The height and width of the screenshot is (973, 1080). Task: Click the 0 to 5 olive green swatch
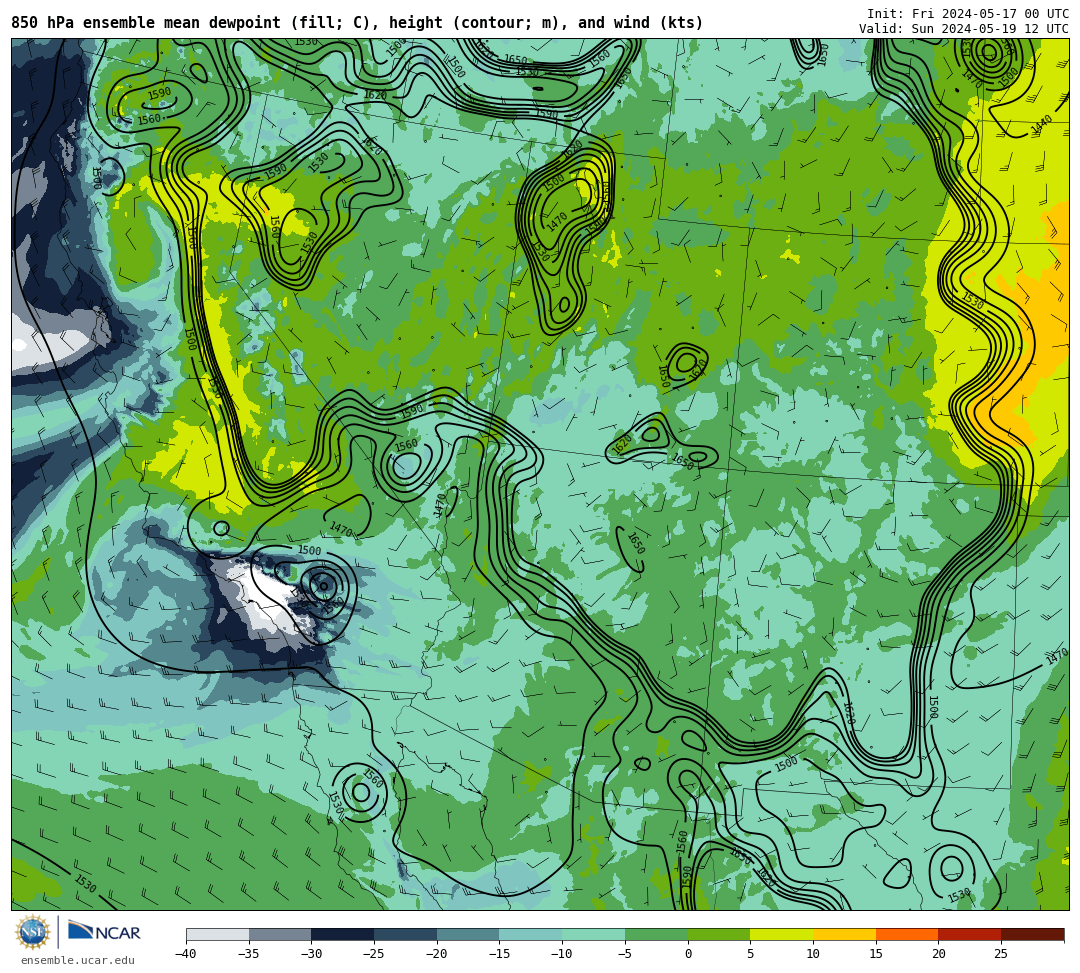click(719, 934)
